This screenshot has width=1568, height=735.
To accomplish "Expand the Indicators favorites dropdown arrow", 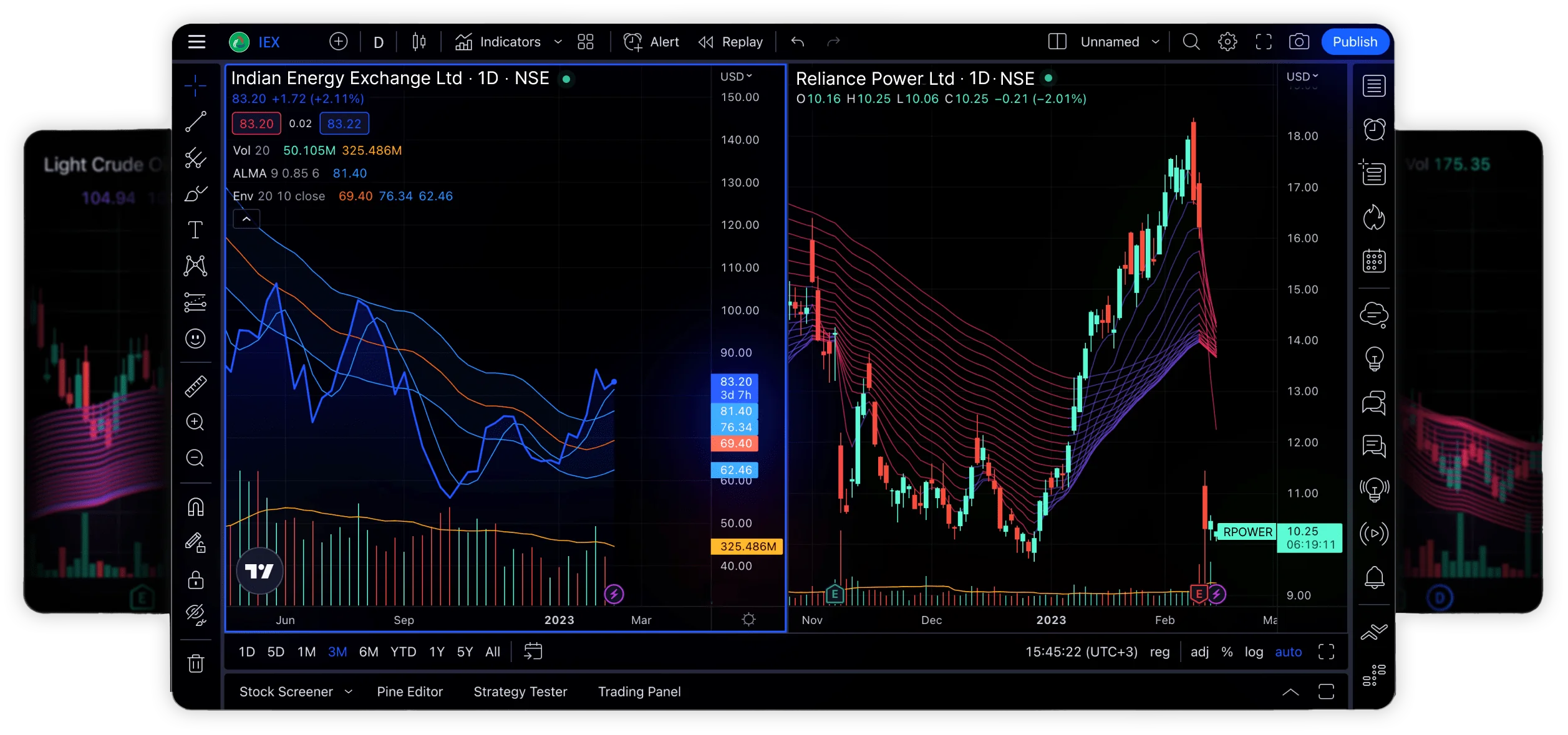I will [558, 42].
